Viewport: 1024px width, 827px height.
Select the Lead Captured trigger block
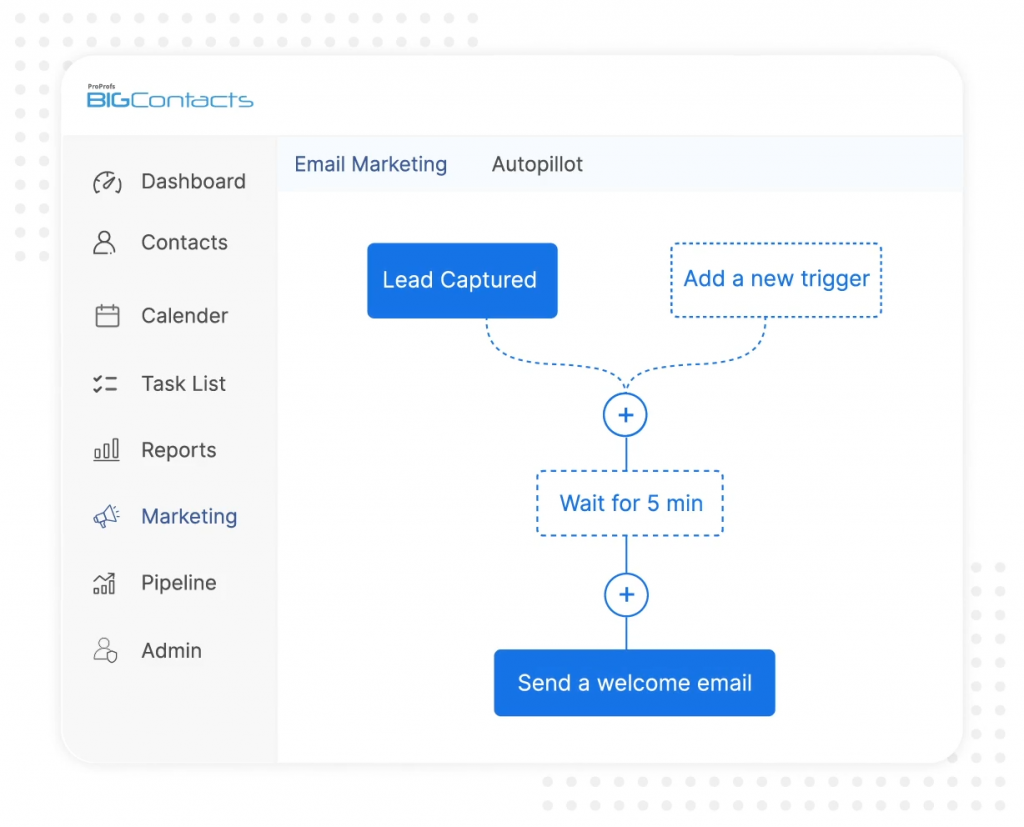click(462, 281)
